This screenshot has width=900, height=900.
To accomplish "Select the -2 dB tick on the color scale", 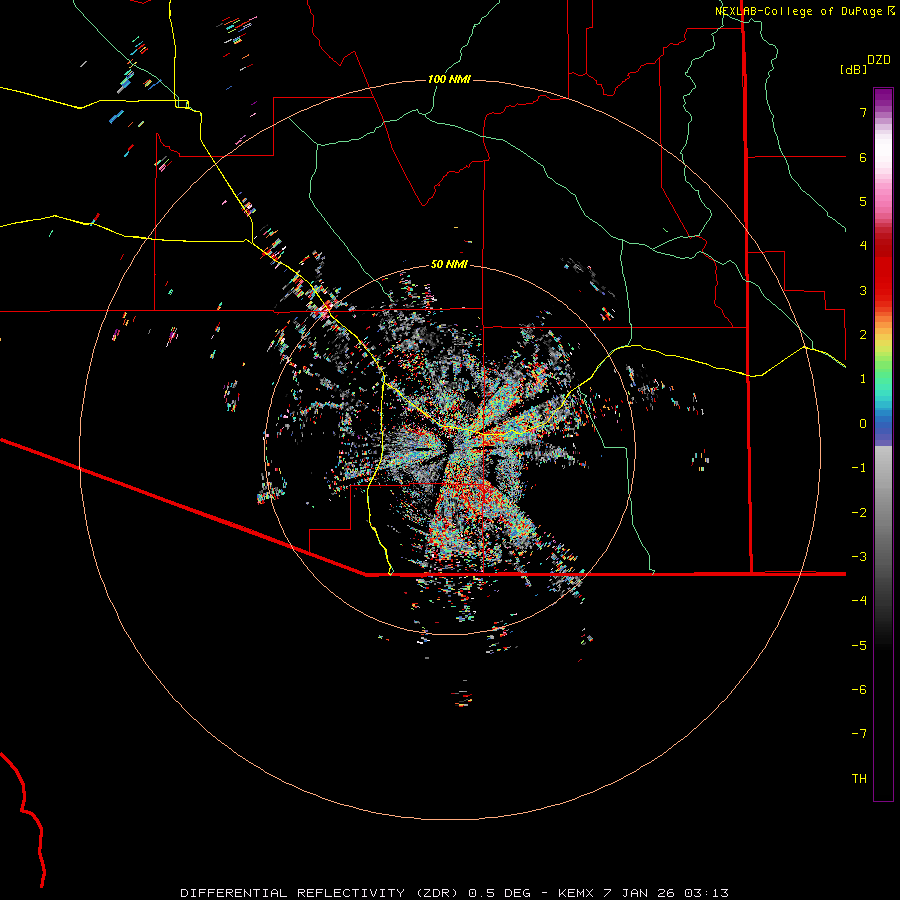I will tap(859, 513).
